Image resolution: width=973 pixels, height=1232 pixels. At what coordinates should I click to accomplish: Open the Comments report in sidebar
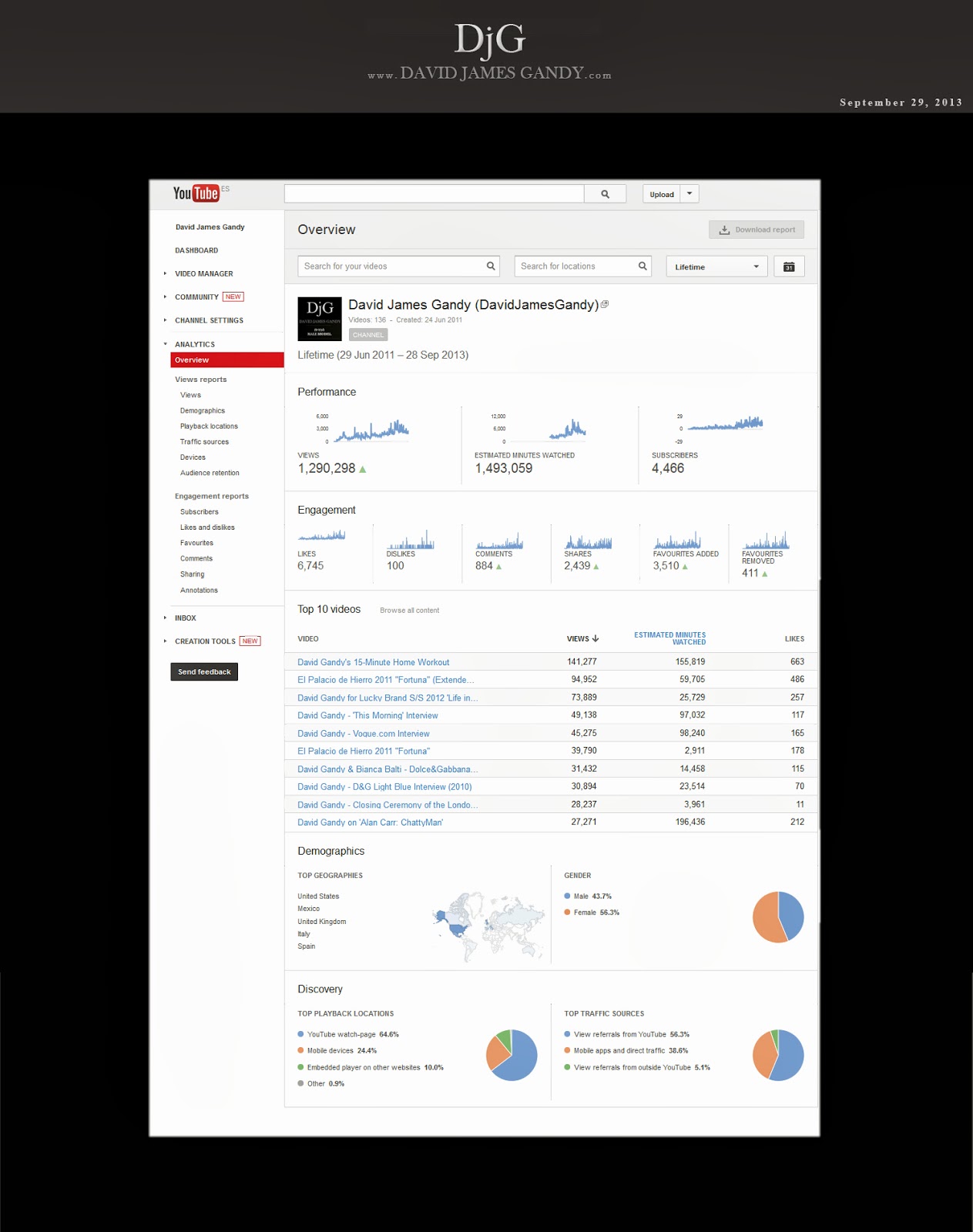[x=196, y=558]
